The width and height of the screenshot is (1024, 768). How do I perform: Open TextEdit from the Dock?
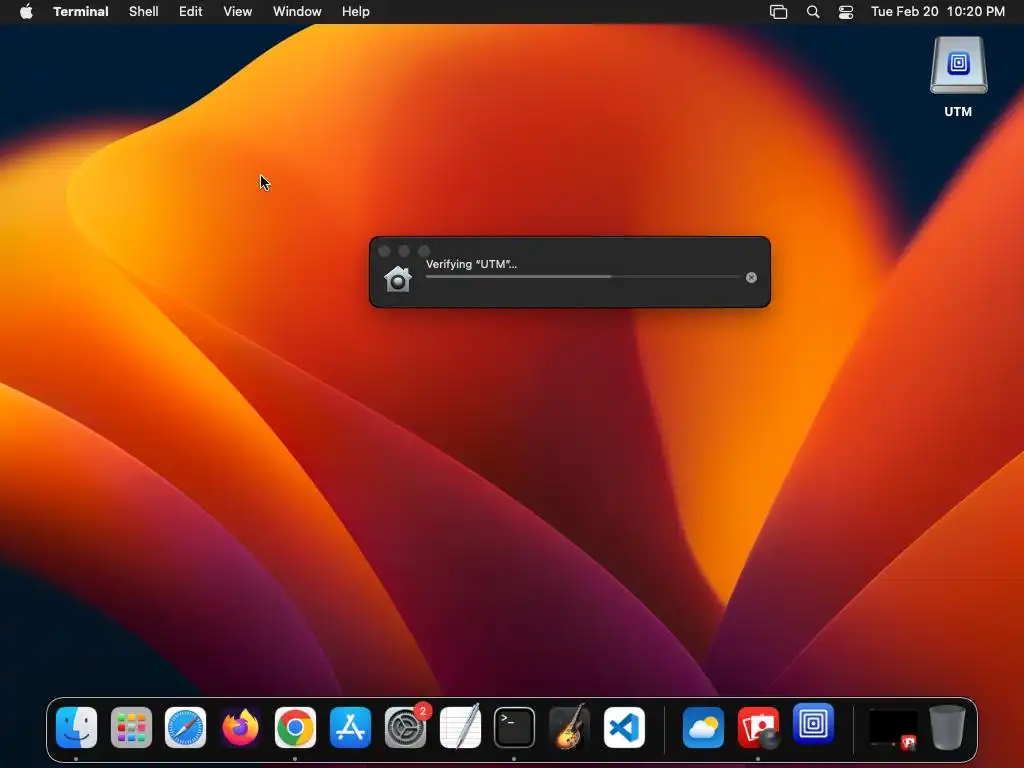coord(460,728)
